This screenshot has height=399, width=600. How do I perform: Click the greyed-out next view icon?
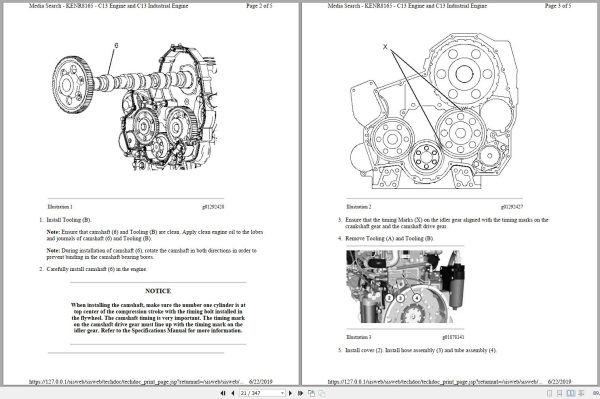(x=322, y=393)
